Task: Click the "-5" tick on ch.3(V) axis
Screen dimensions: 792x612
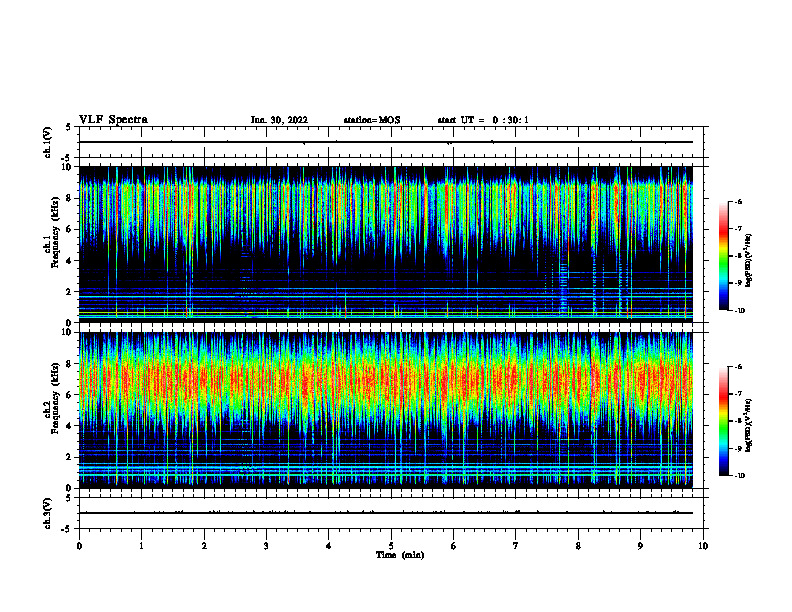Action: click(67, 529)
